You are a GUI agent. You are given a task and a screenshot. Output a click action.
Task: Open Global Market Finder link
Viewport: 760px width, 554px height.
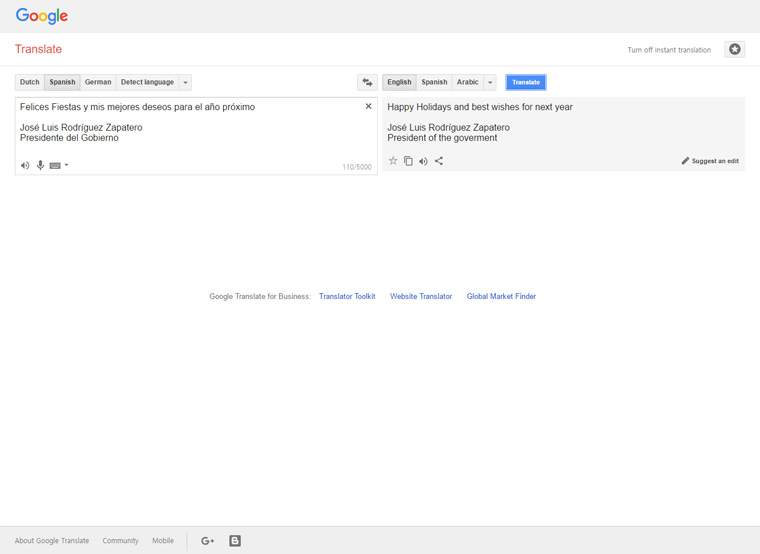501,296
